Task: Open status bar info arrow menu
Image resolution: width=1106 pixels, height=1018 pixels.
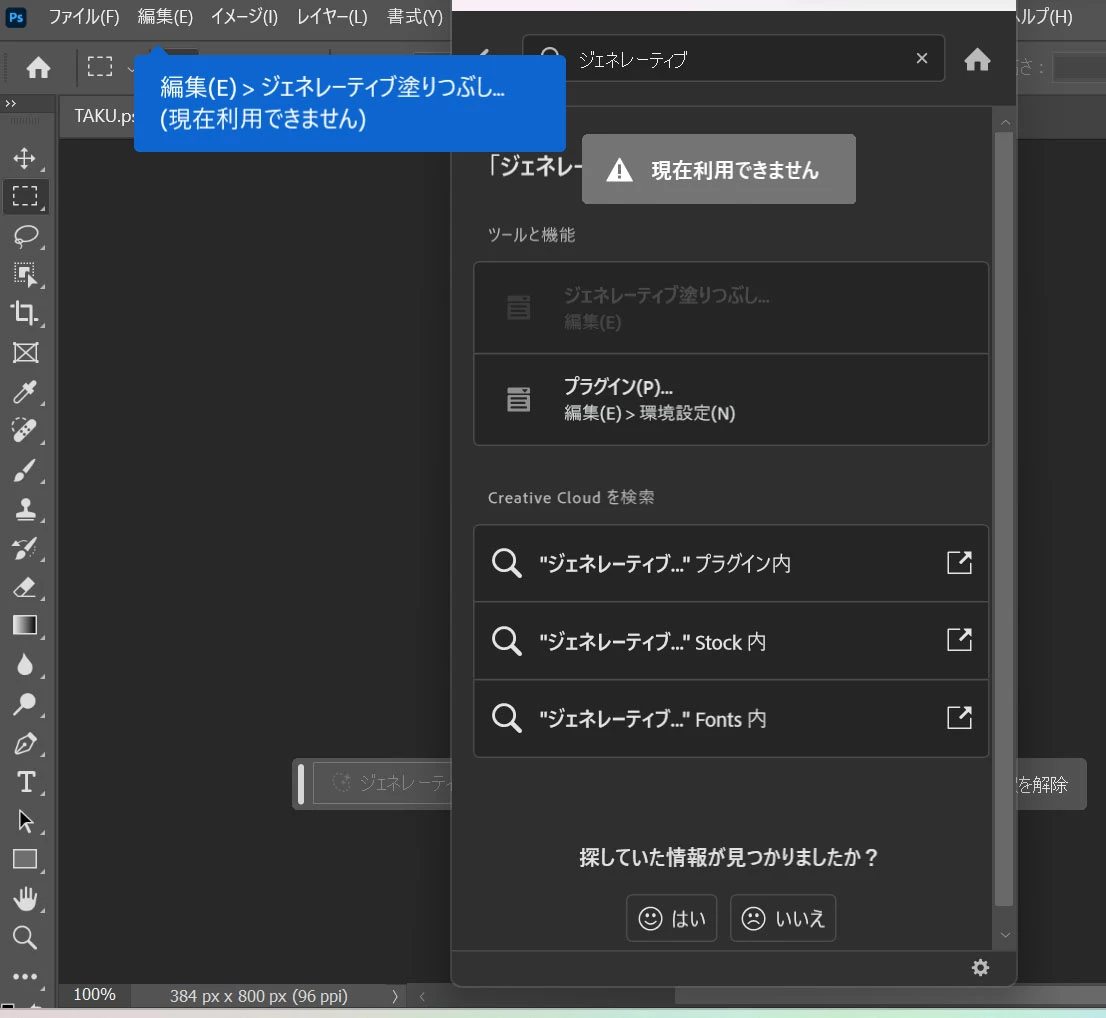Action: [395, 996]
